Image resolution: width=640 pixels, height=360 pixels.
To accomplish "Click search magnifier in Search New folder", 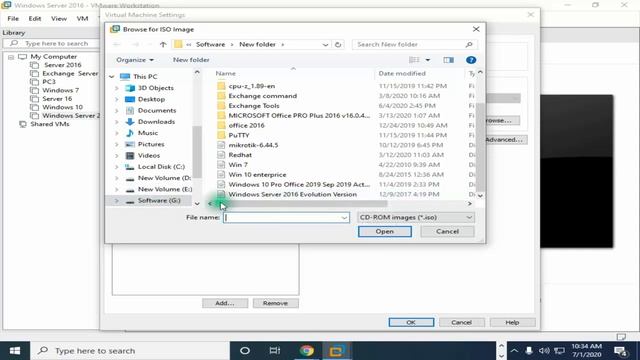I will [x=469, y=44].
